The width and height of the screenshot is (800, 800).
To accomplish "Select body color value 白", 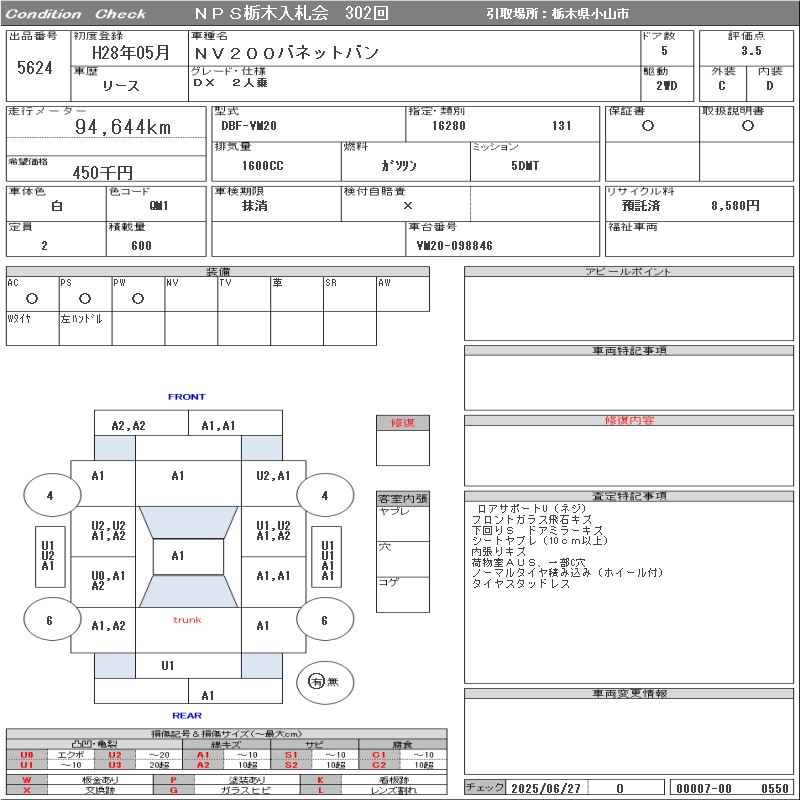I will point(57,206).
